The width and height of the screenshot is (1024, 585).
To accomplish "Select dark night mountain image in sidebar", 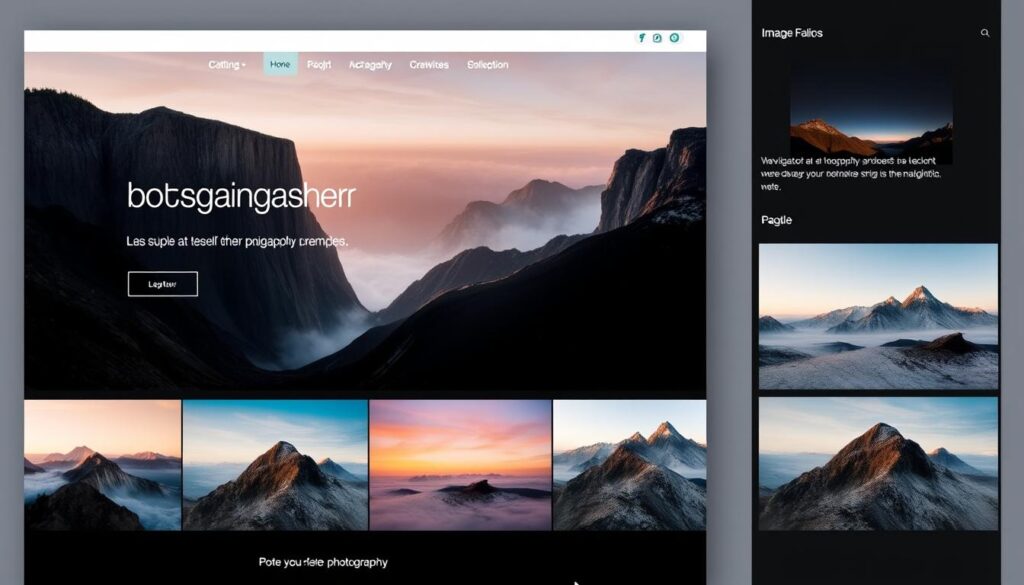I will coord(871,110).
